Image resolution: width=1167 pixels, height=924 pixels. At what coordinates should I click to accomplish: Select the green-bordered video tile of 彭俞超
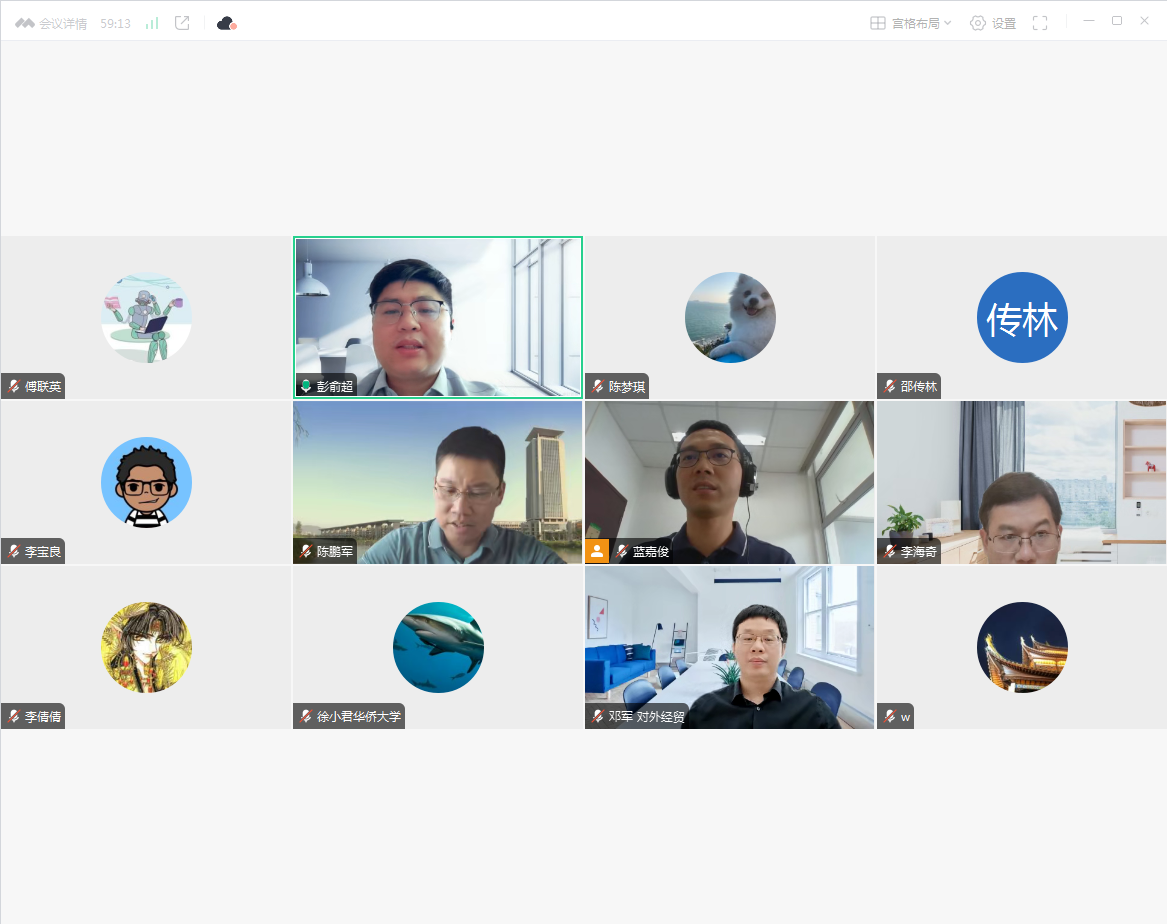438,318
